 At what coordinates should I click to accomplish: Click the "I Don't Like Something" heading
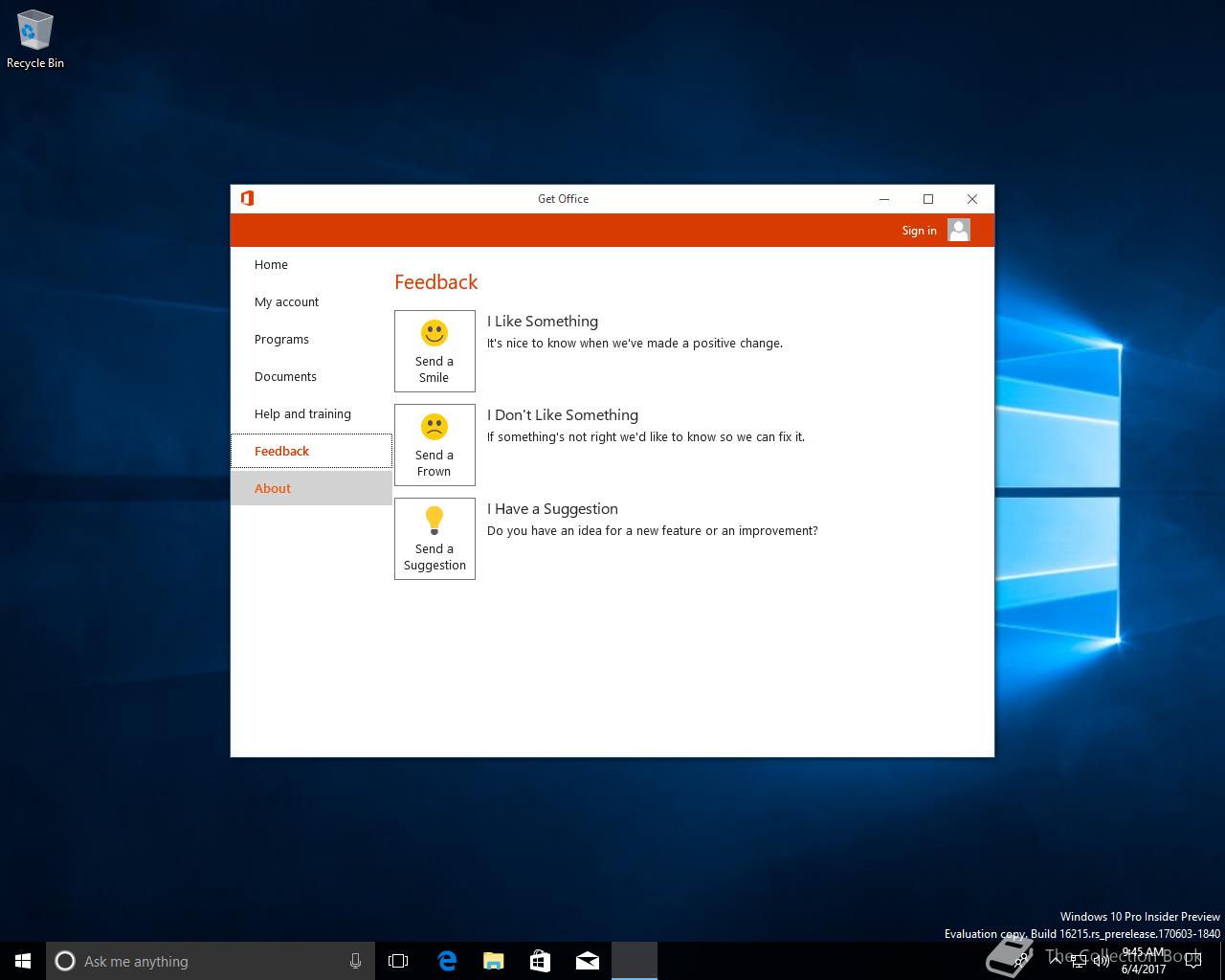click(563, 415)
